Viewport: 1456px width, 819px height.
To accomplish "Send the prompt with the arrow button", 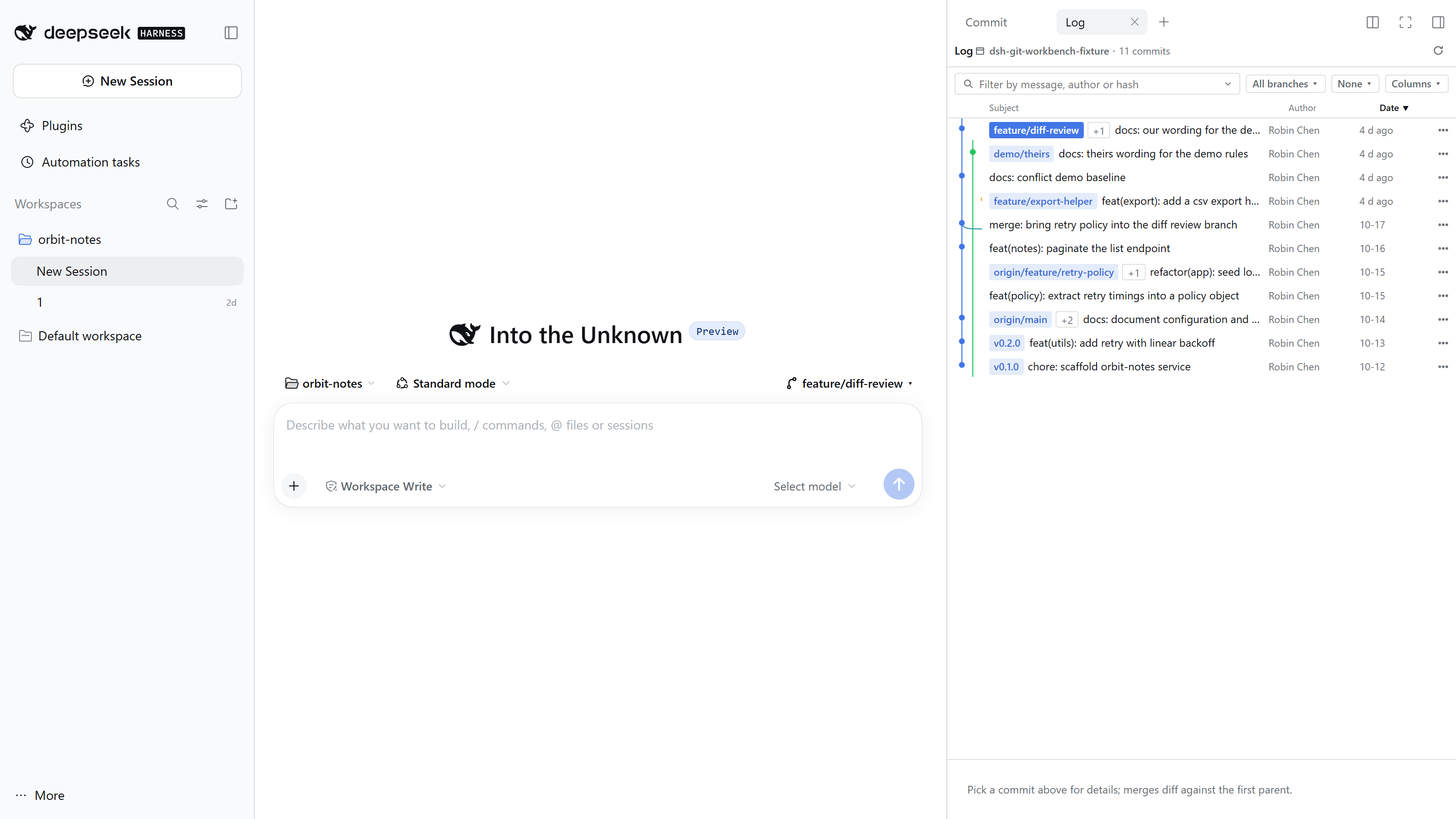I will (x=899, y=484).
